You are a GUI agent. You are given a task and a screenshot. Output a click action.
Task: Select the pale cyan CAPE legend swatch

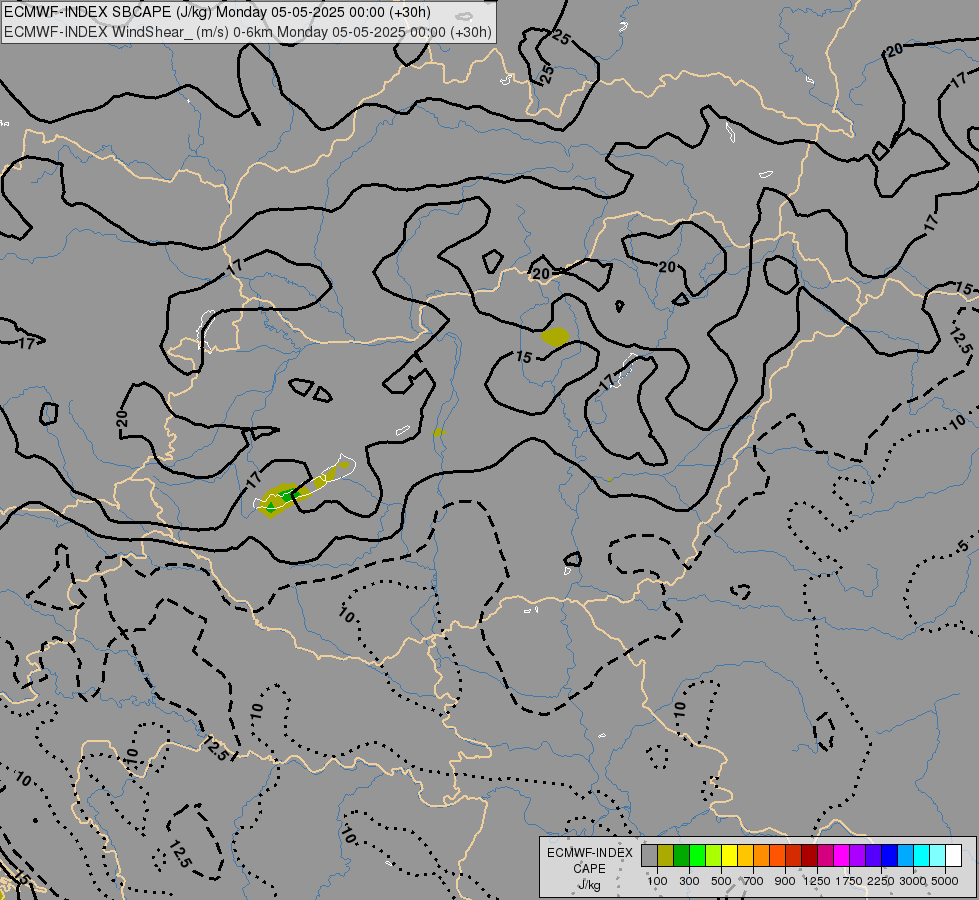click(x=938, y=855)
